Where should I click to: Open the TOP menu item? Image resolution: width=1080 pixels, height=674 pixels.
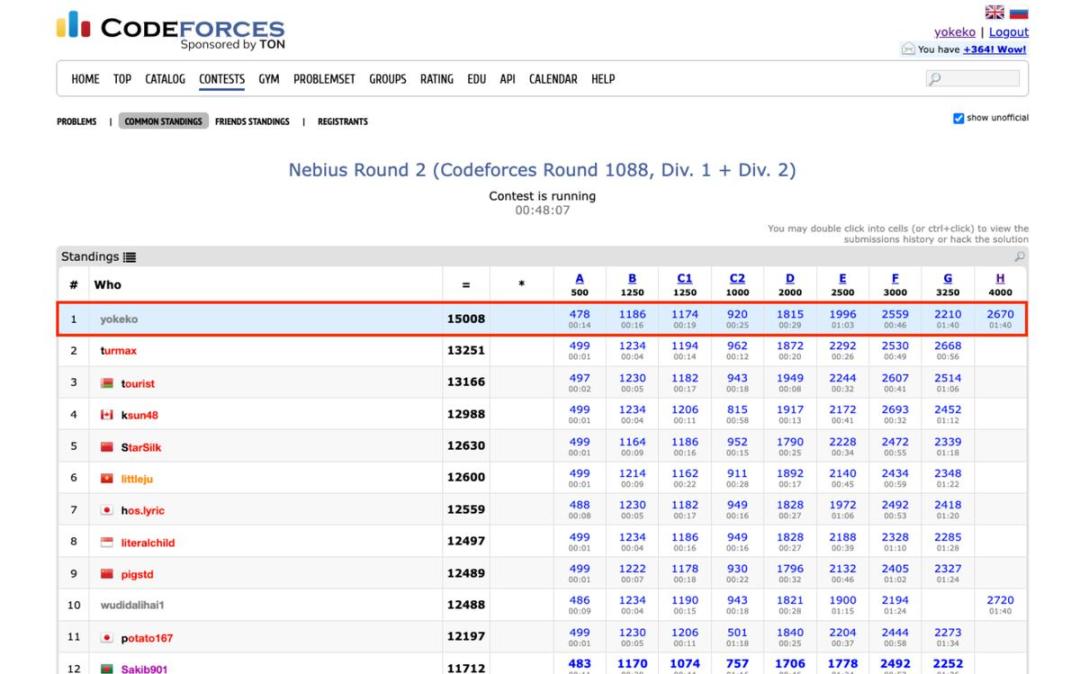point(122,79)
